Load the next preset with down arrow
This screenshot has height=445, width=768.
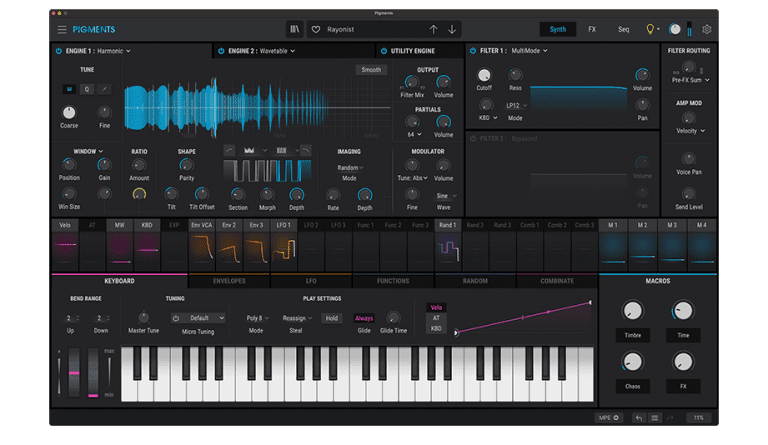(x=452, y=30)
